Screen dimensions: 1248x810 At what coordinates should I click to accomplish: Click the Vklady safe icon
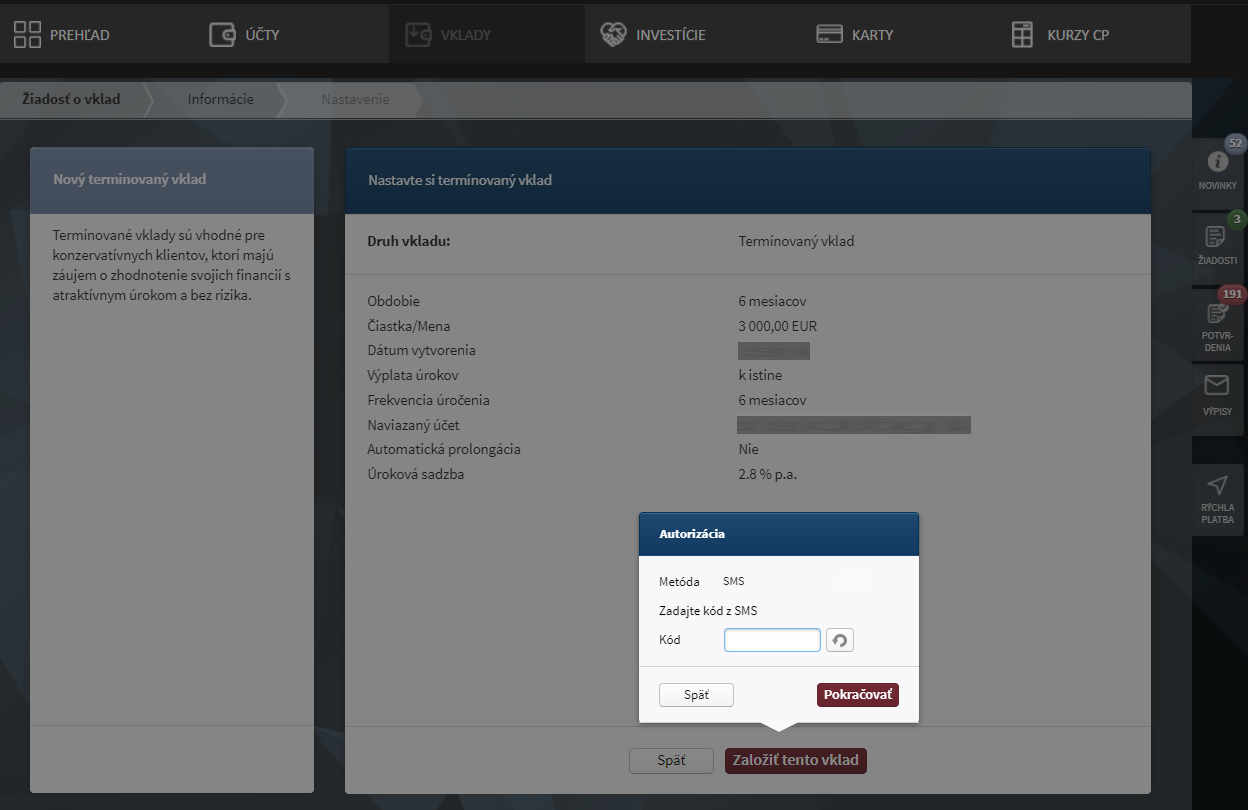[x=418, y=35]
